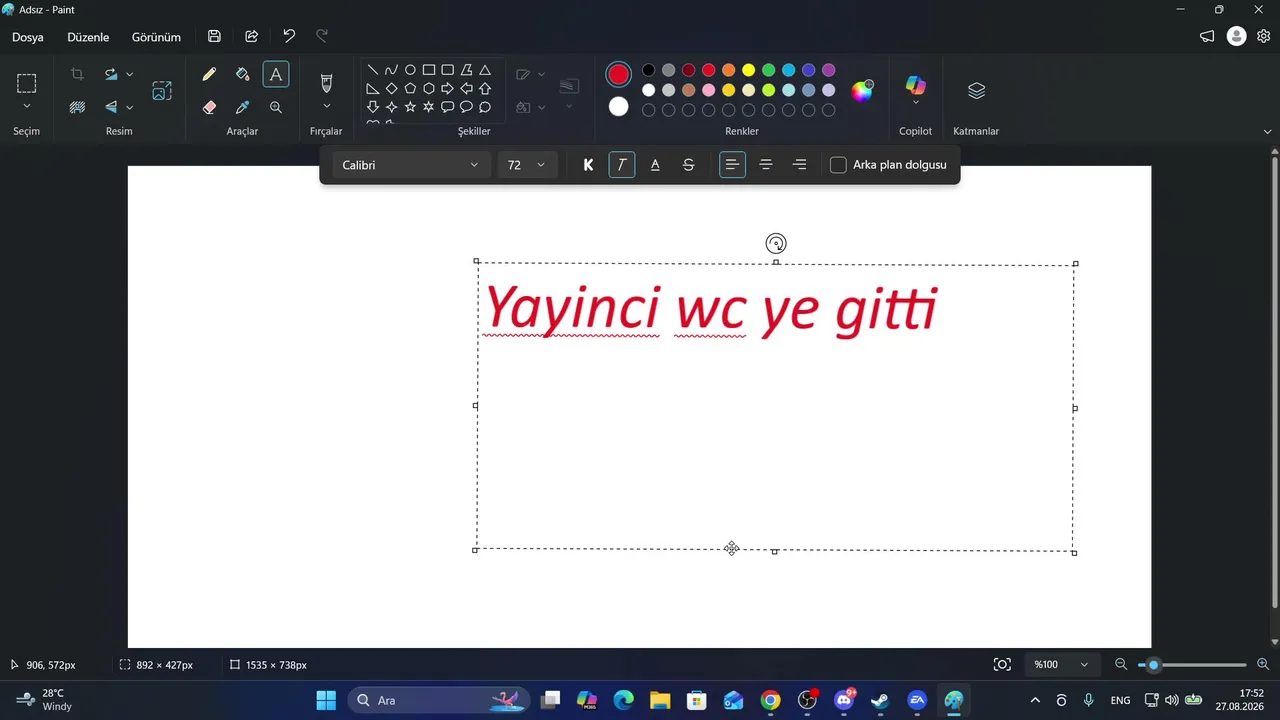This screenshot has width=1280, height=720.
Task: Open Discord from the taskbar
Action: coord(844,700)
